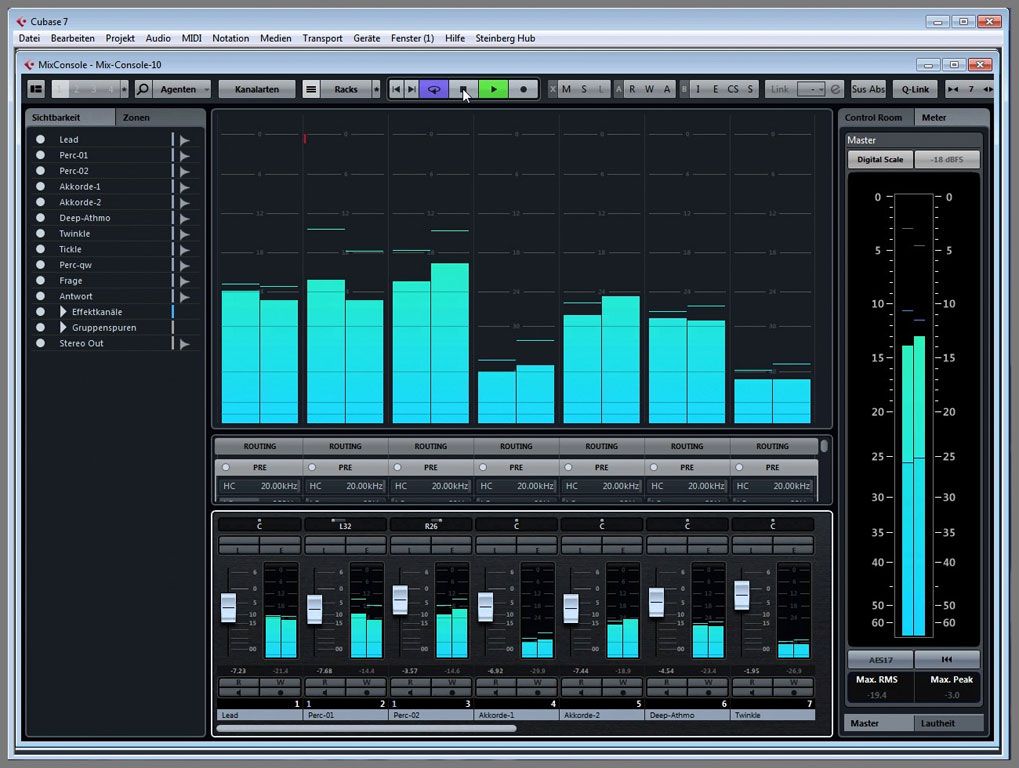The width and height of the screenshot is (1019, 768).
Task: Open the Racks selection button
Action: click(345, 89)
